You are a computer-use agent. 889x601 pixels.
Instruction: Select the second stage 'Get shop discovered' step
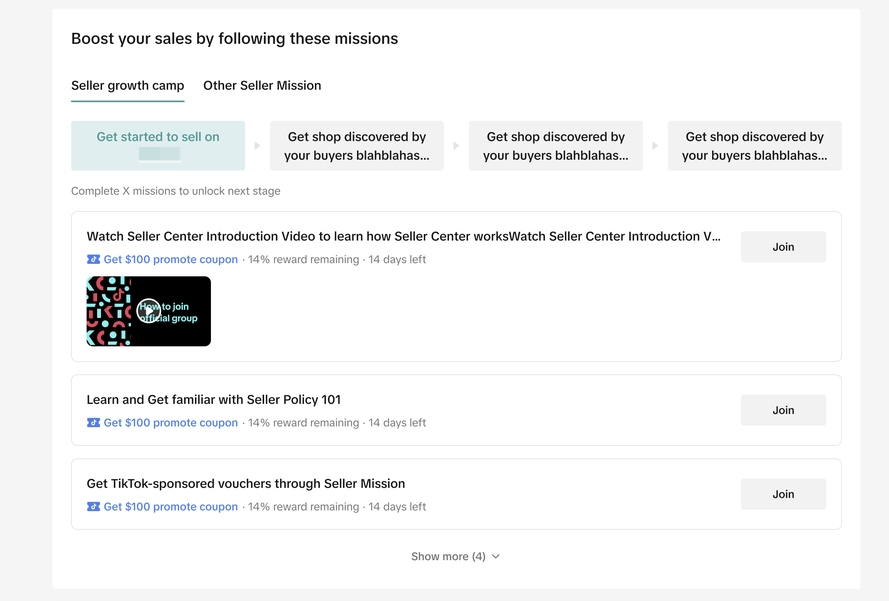(x=357, y=146)
